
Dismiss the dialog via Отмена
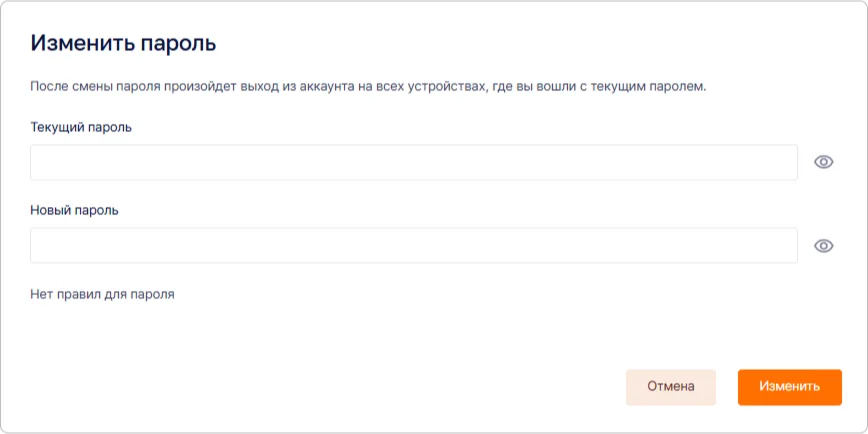click(670, 387)
